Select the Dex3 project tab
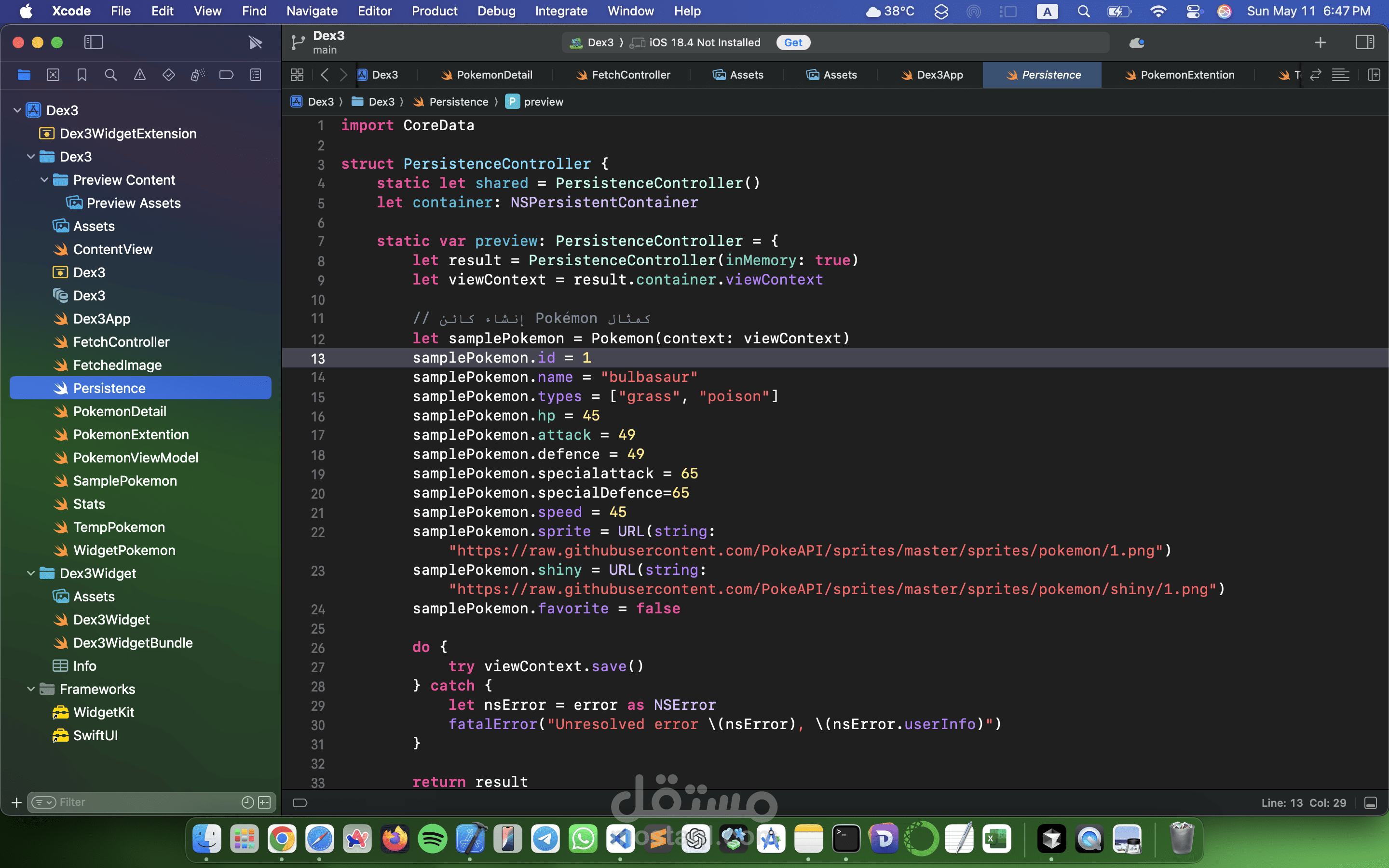This screenshot has width=1389, height=868. click(x=377, y=75)
